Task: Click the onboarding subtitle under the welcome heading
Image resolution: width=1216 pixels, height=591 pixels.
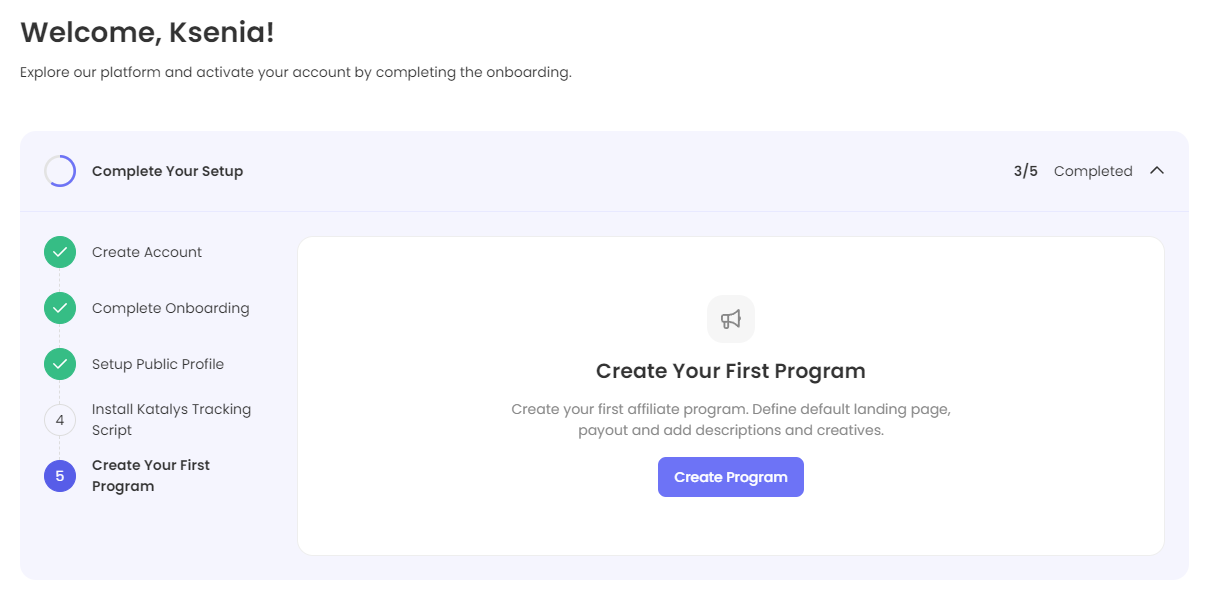Action: tap(295, 73)
